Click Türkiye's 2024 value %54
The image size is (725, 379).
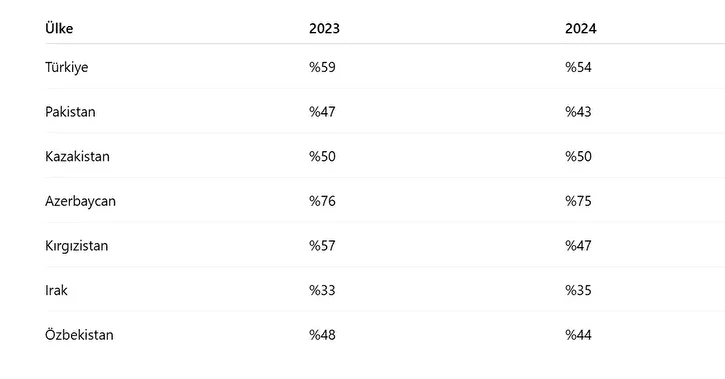coord(578,67)
